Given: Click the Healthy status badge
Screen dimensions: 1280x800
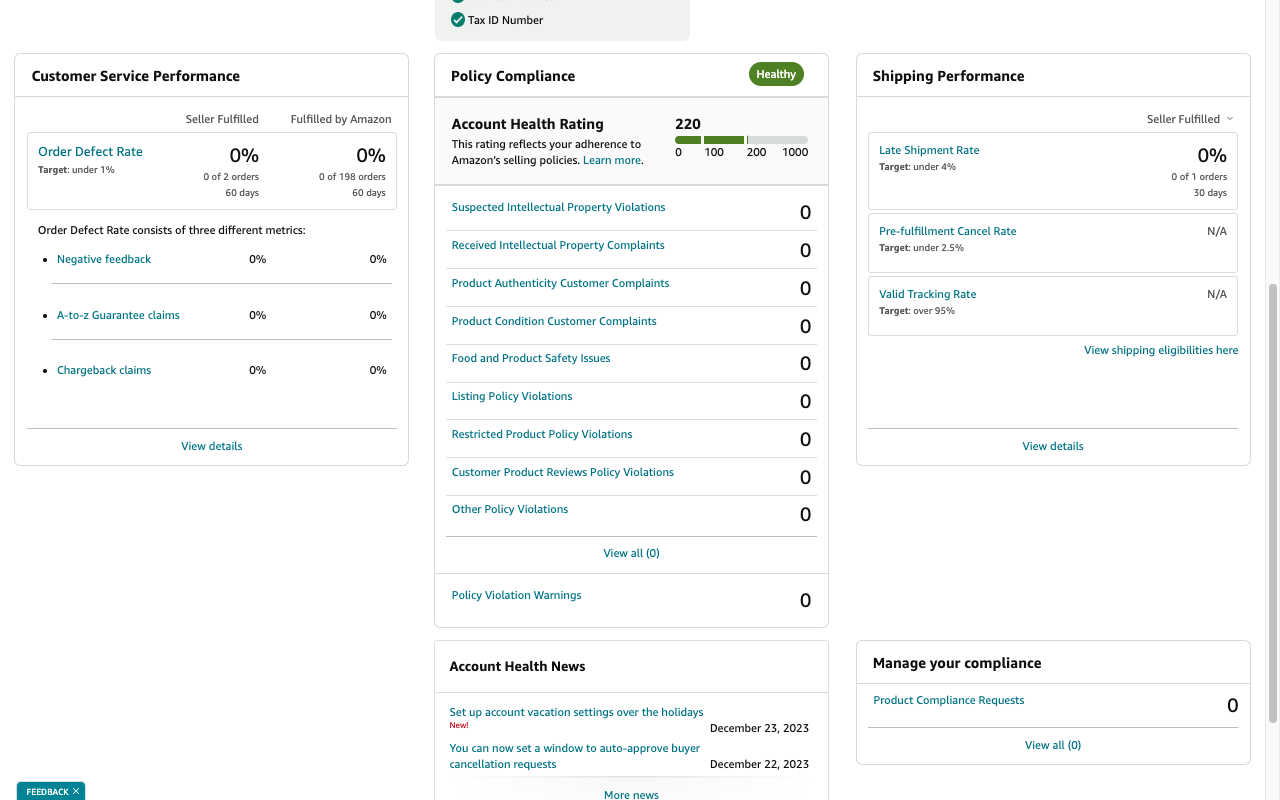Looking at the screenshot, I should click(x=776, y=74).
